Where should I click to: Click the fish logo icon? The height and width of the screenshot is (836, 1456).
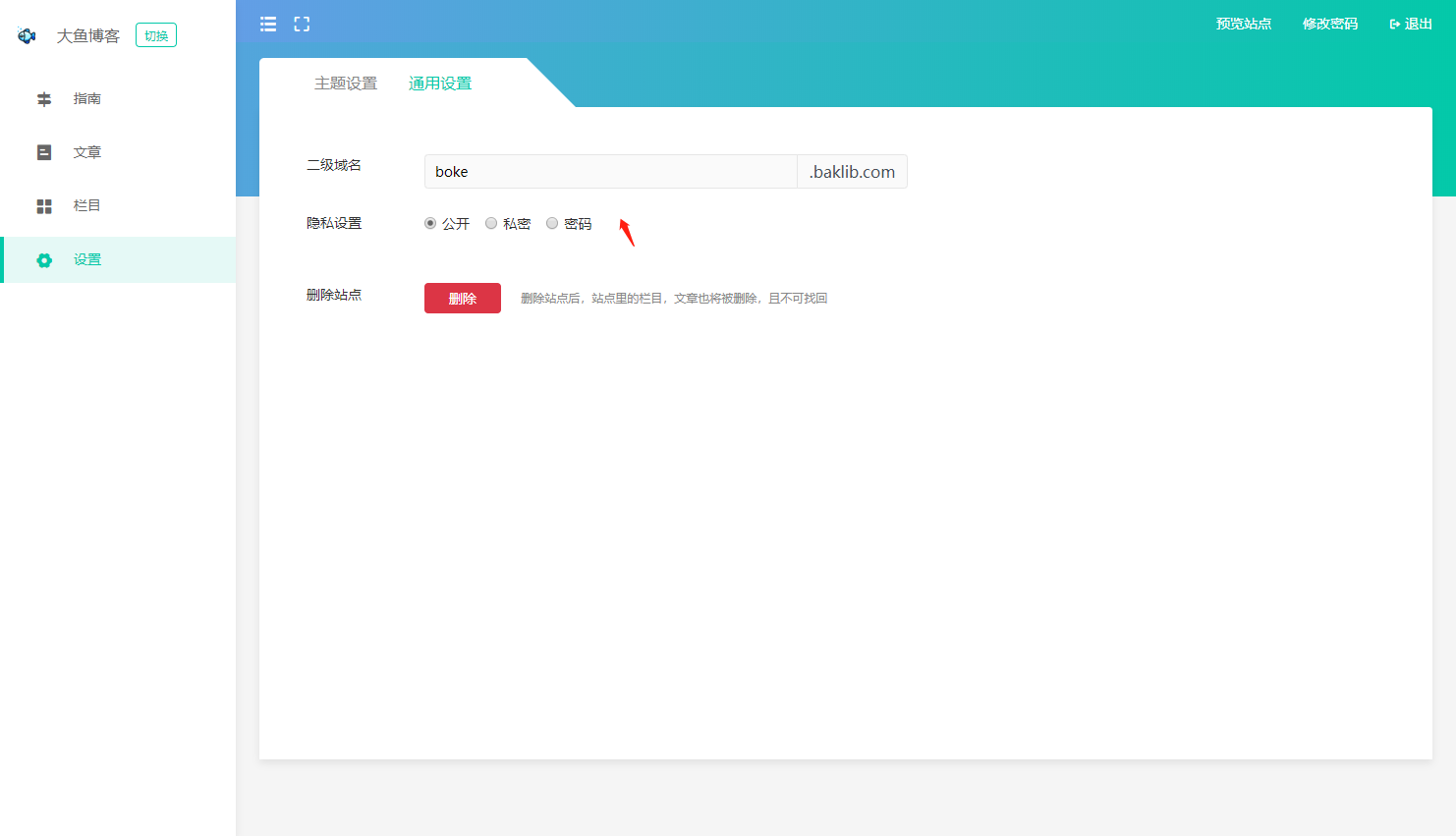[x=27, y=35]
